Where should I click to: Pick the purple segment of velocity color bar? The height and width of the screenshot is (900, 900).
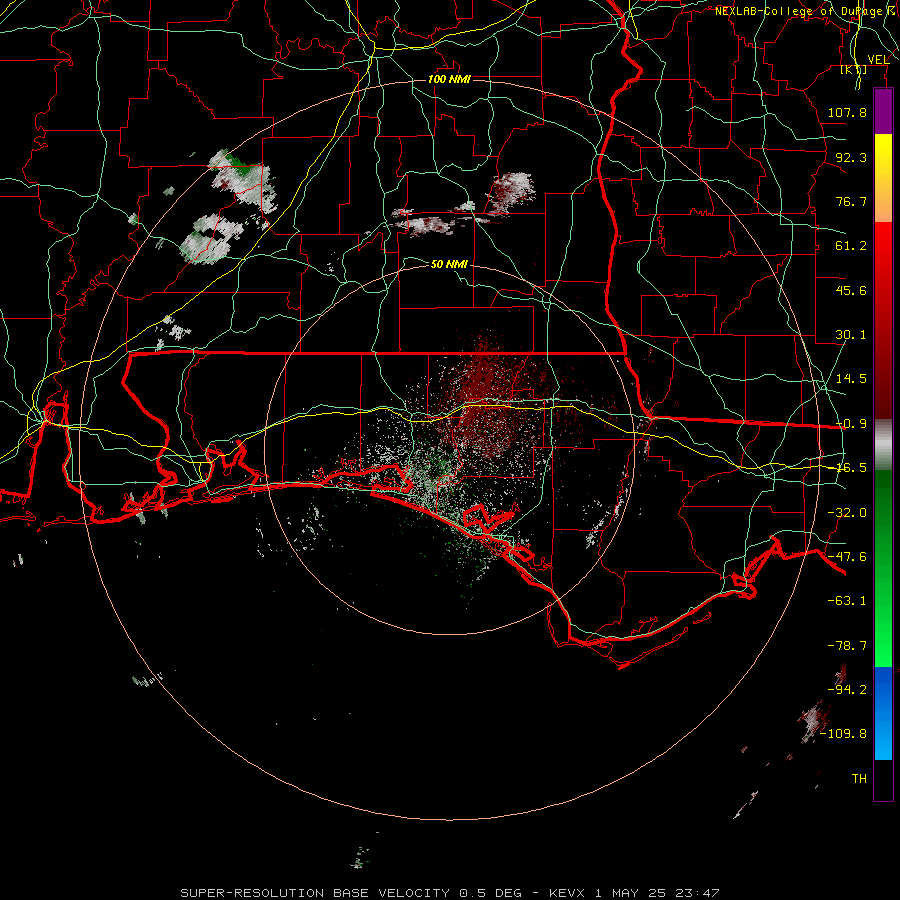point(883,112)
